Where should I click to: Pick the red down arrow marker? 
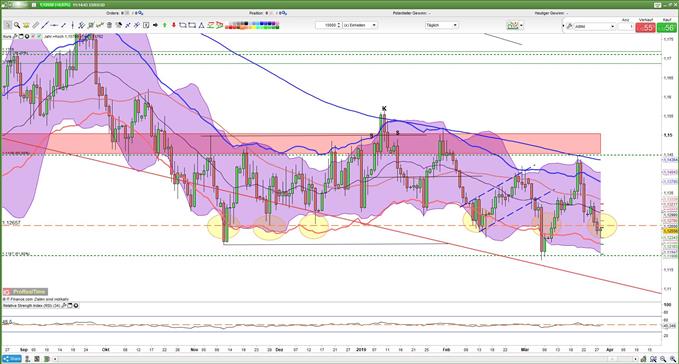tap(174, 25)
